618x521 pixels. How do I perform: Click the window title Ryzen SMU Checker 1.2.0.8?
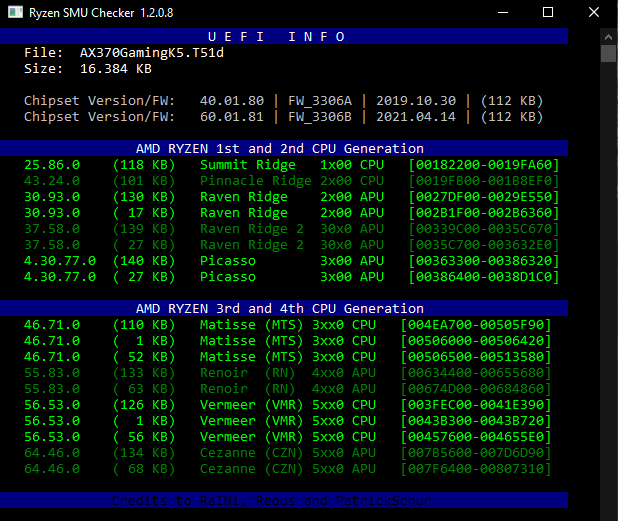(x=101, y=13)
